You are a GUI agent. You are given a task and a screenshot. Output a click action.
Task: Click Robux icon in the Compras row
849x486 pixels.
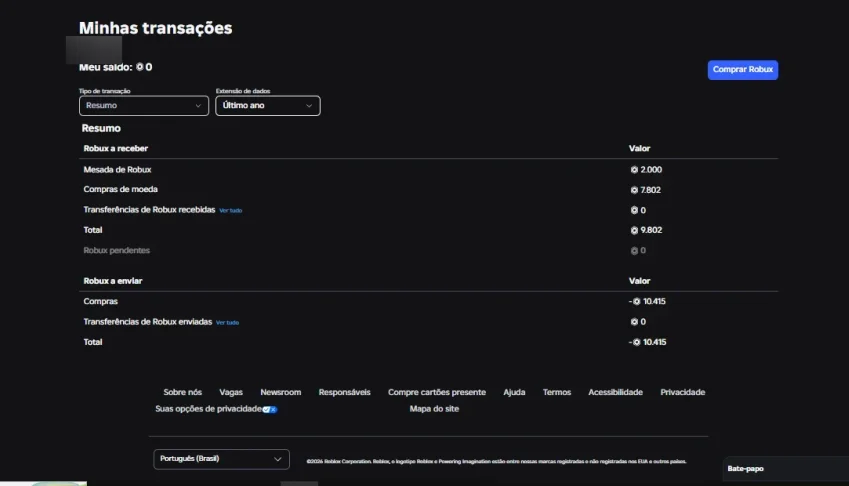click(x=637, y=302)
